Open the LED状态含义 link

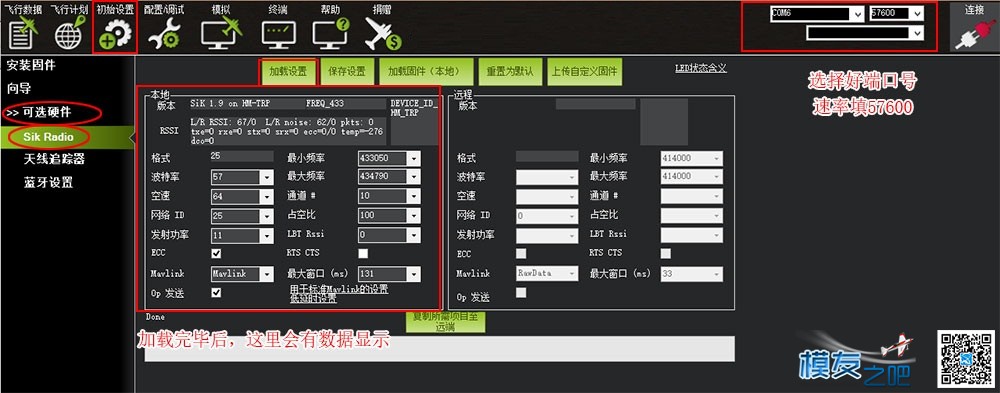click(x=700, y=68)
